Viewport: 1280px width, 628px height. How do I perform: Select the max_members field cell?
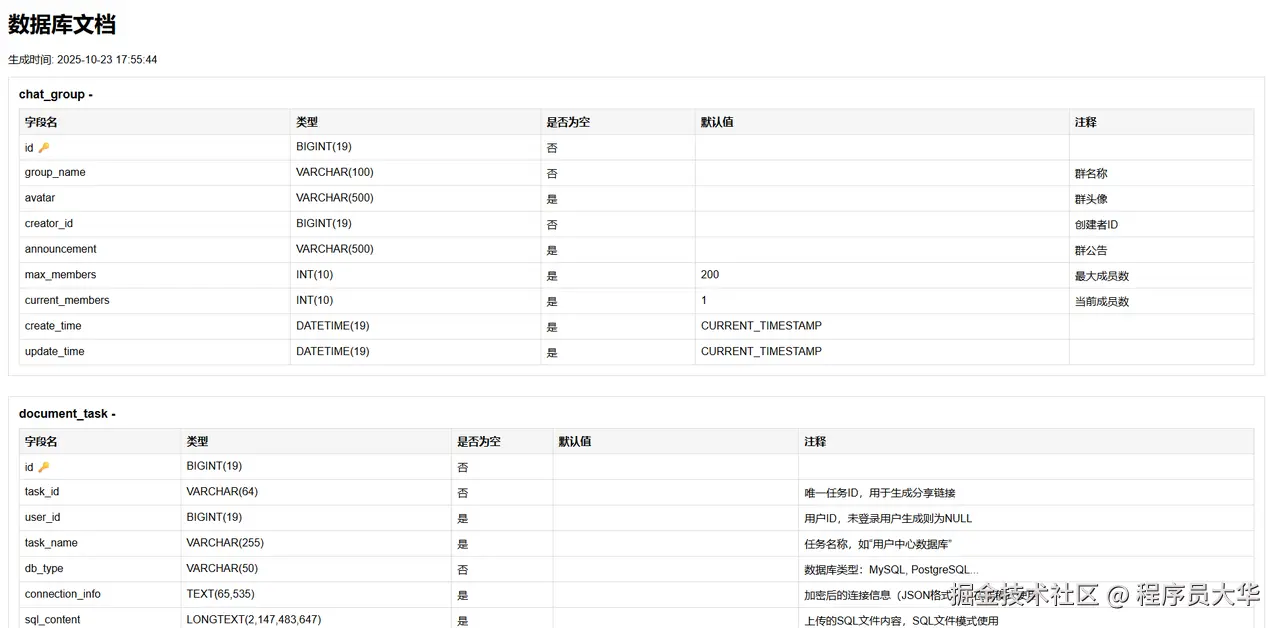click(155, 275)
